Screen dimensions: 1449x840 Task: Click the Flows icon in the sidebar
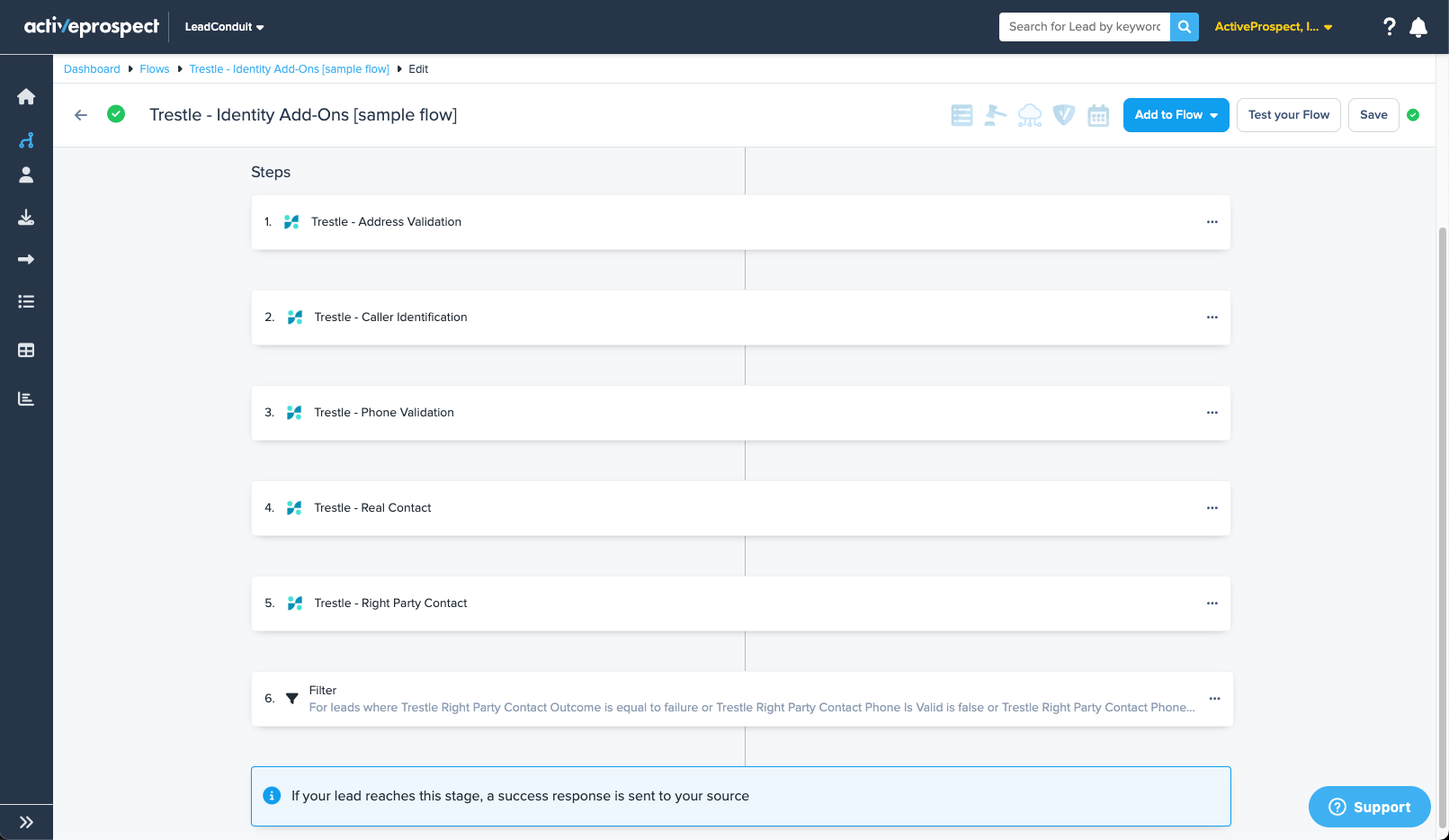coord(26,140)
